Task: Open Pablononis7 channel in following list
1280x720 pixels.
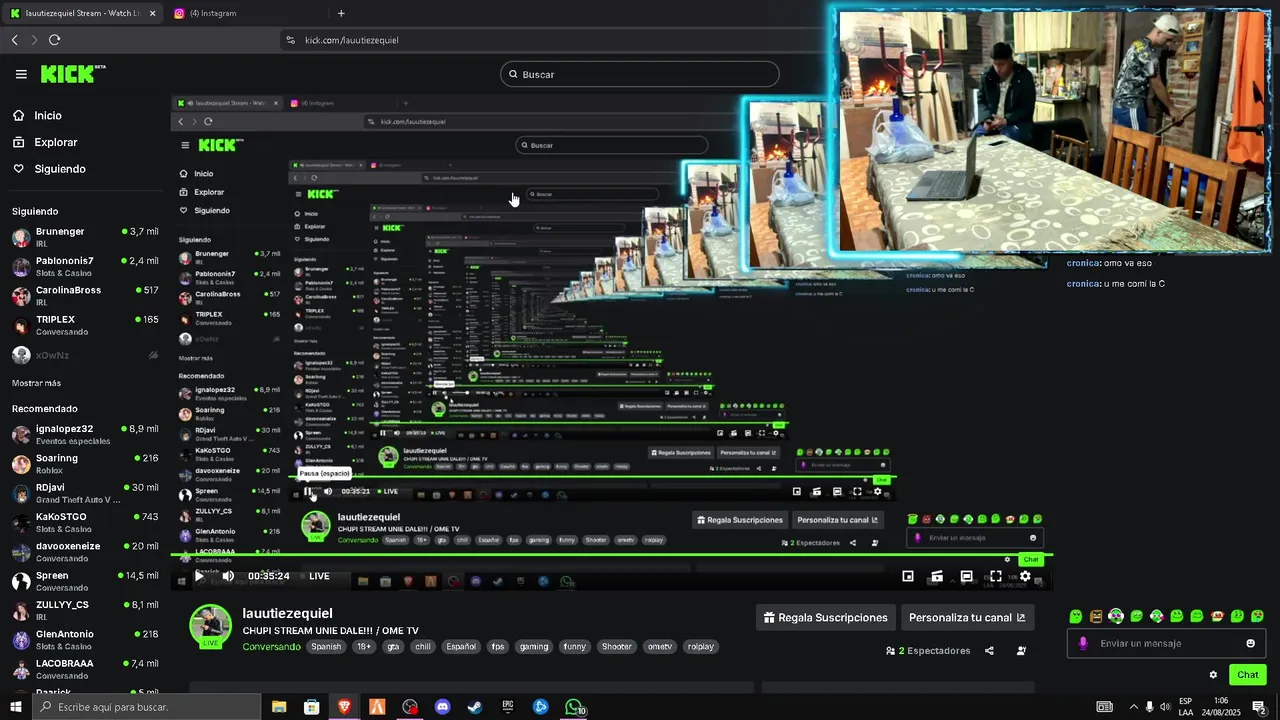Action: coord(85,266)
